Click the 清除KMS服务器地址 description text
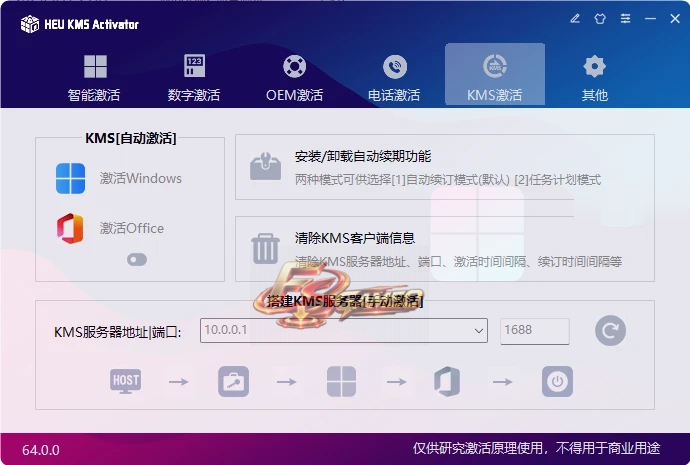 coord(458,262)
